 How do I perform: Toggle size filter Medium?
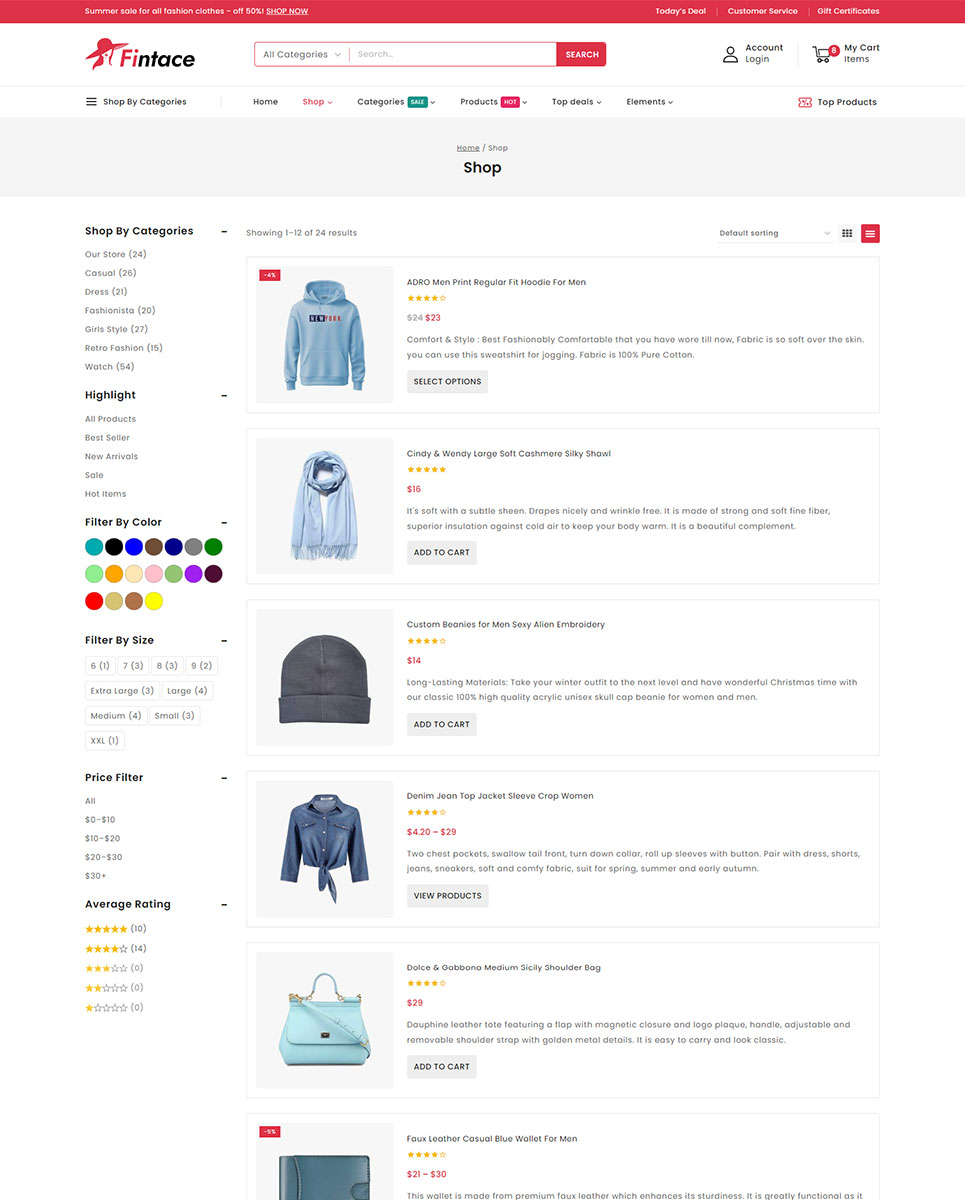[115, 716]
